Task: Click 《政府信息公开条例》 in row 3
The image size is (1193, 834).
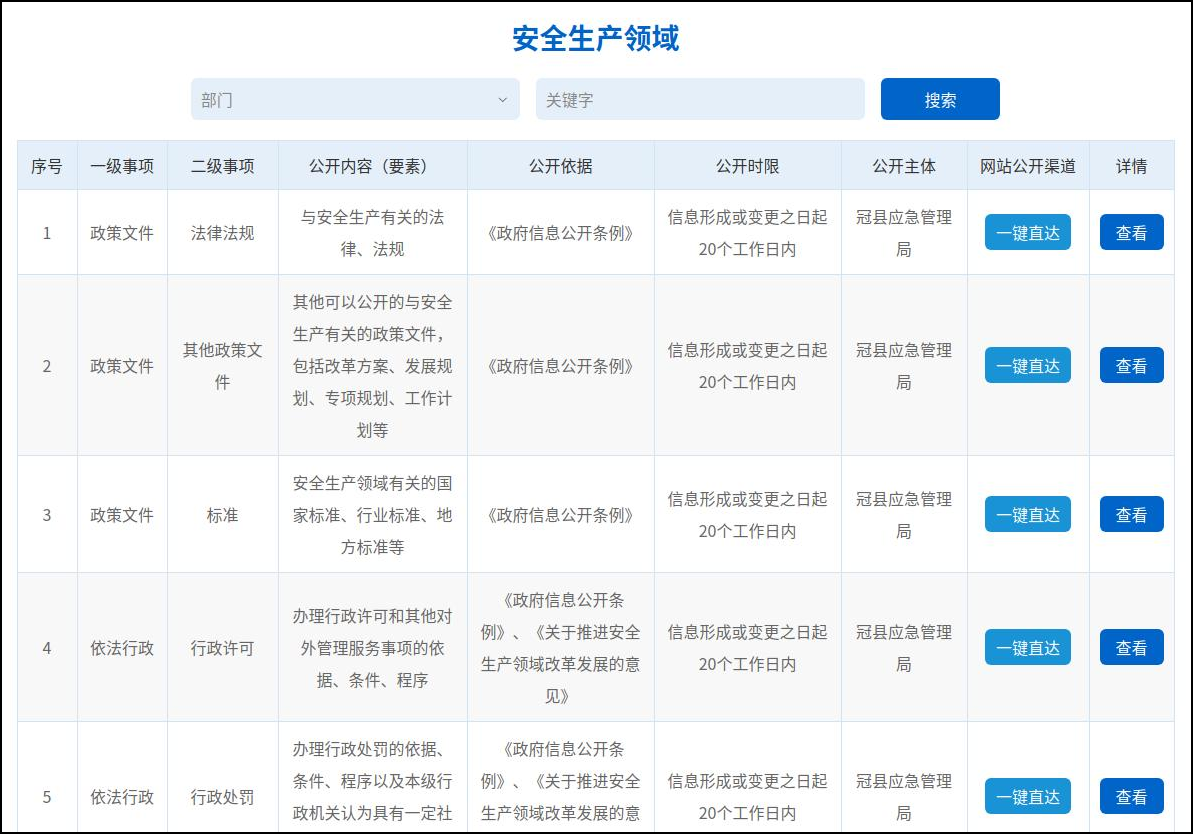Action: coord(561,515)
